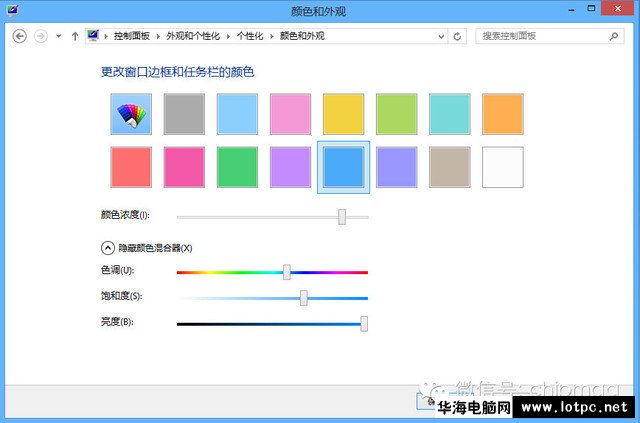640x423 pixels.
Task: Minimize the 颜色和外观 window
Action: click(571, 10)
